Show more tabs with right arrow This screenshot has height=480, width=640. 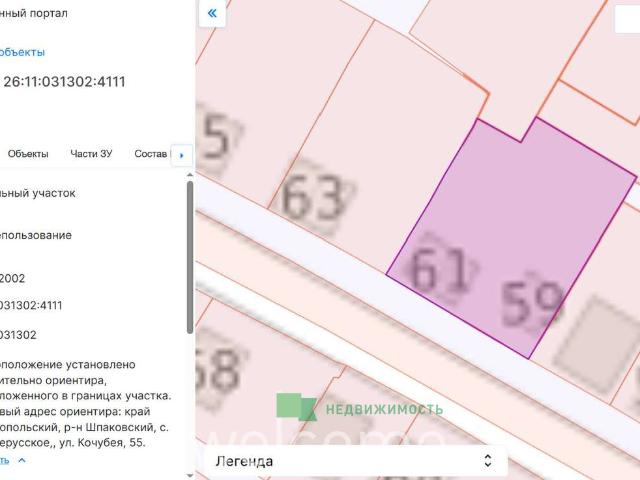(x=182, y=155)
